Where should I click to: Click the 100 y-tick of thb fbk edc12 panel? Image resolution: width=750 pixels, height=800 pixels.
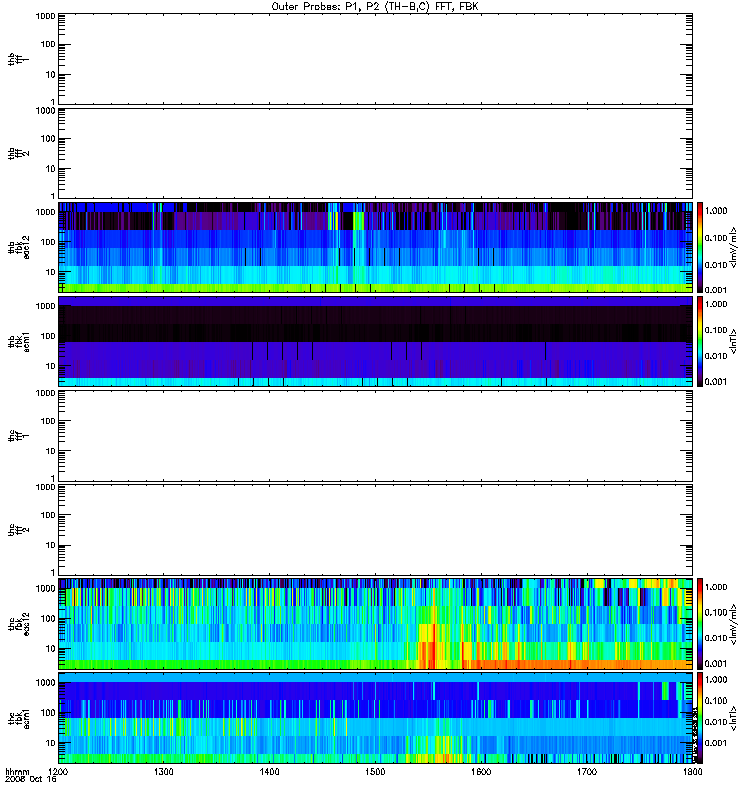tap(48, 242)
